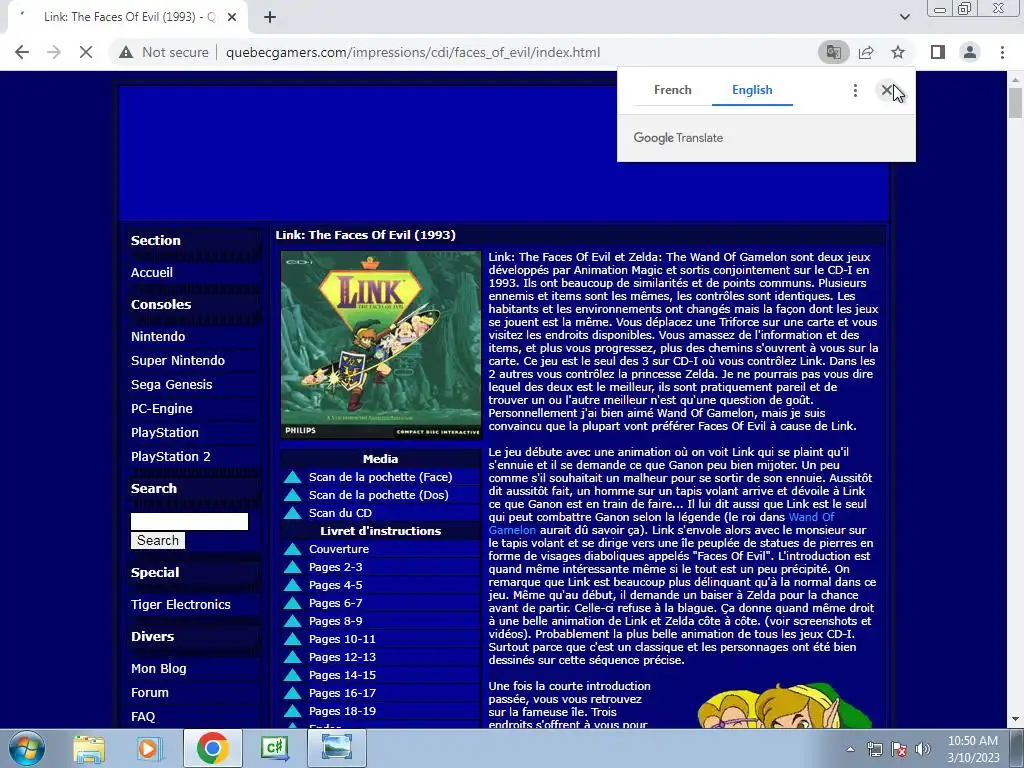Image resolution: width=1024 pixels, height=768 pixels.
Task: Open the tab search dropdown arrow
Action: tap(904, 17)
